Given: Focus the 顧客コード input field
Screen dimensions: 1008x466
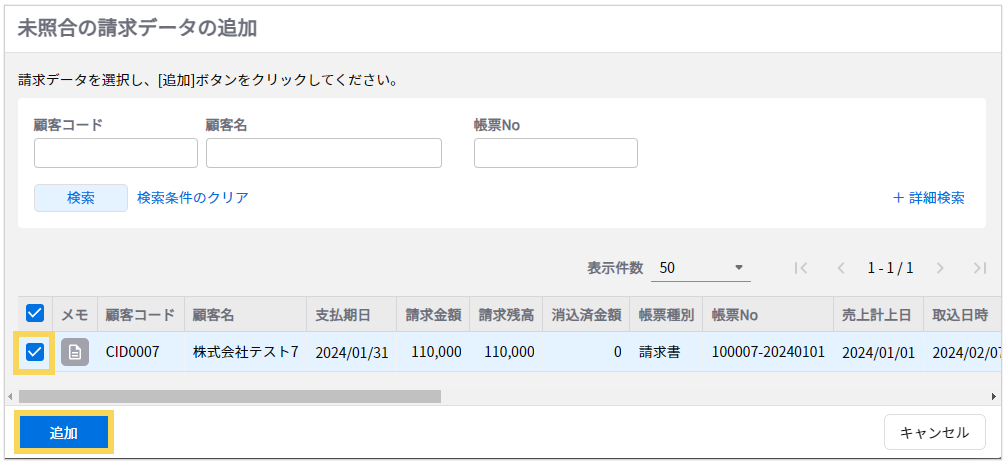Looking at the screenshot, I should coord(116,153).
